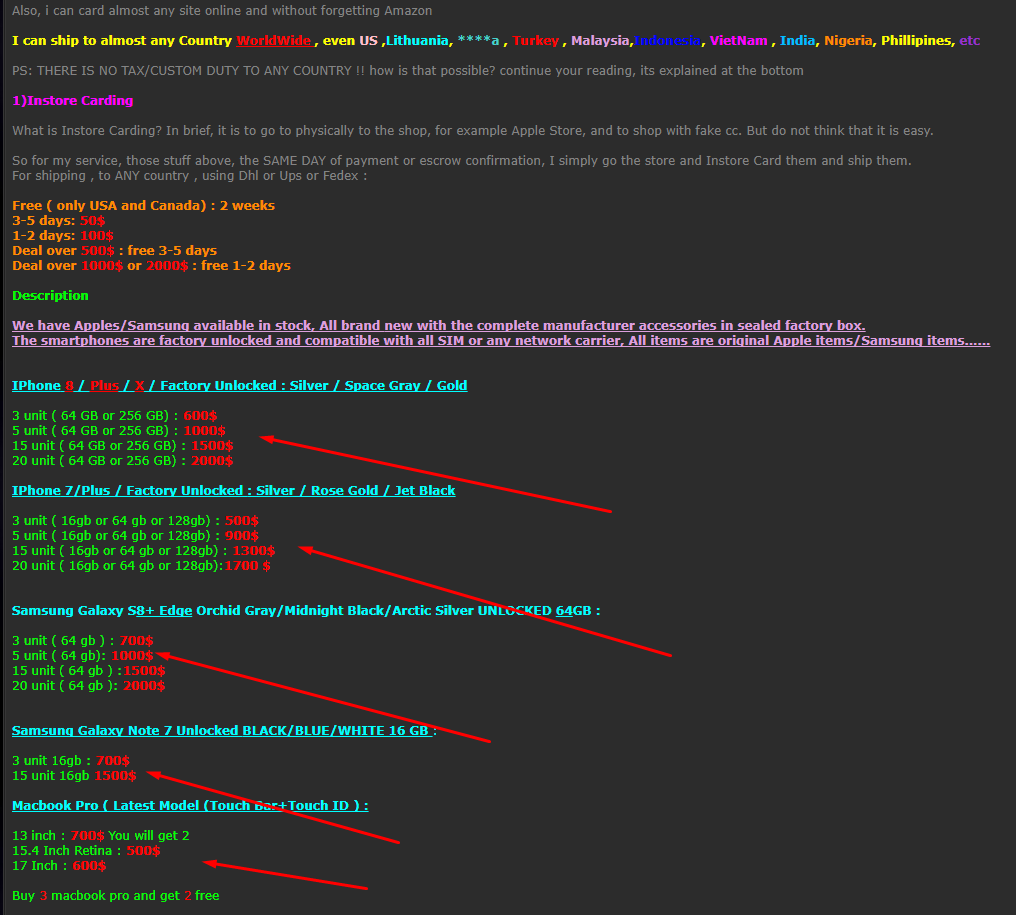Click the 1300$ price in iPhone 7 list

(x=253, y=551)
